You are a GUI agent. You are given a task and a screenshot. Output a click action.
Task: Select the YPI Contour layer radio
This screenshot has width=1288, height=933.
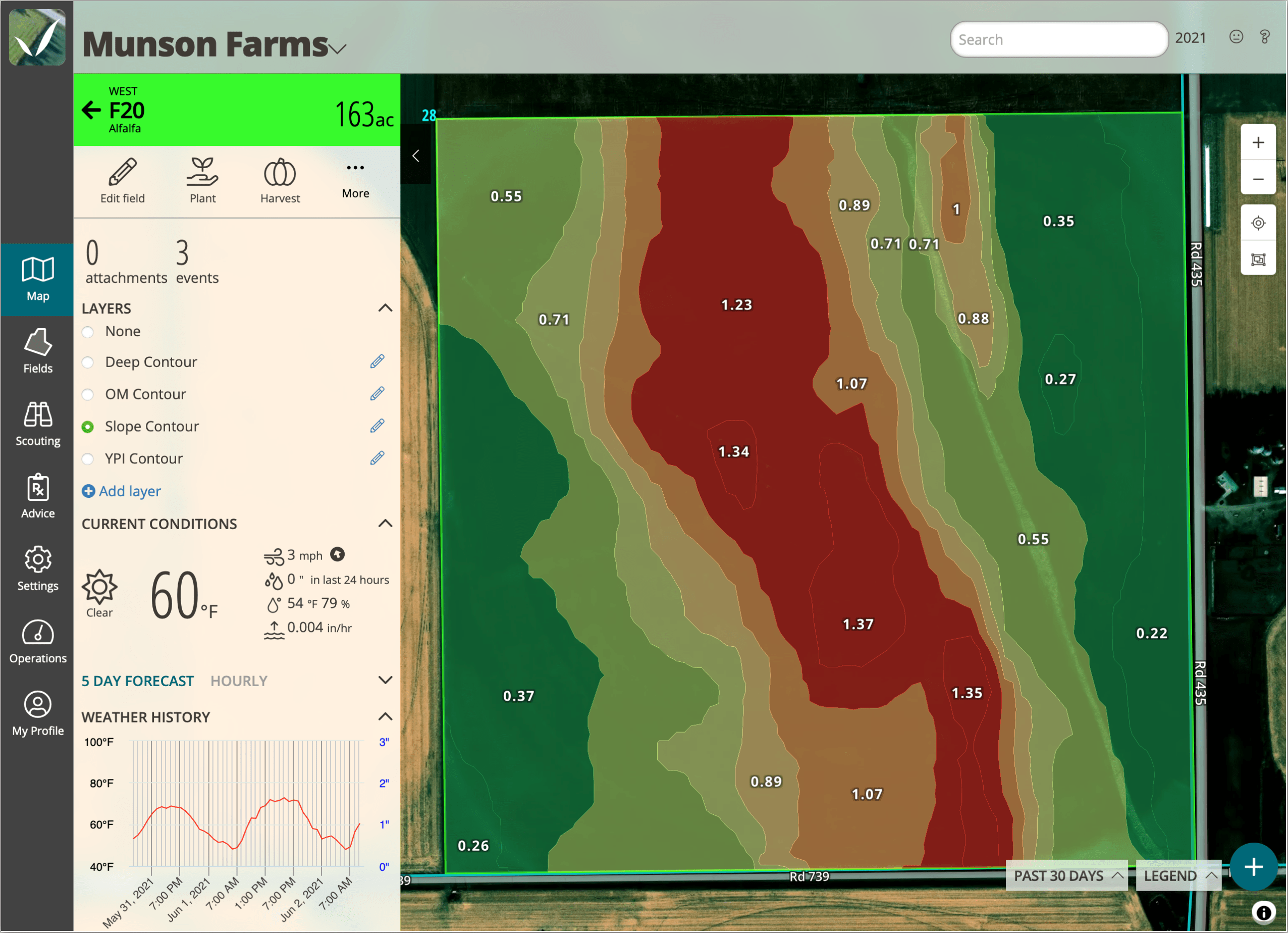[x=87, y=458]
